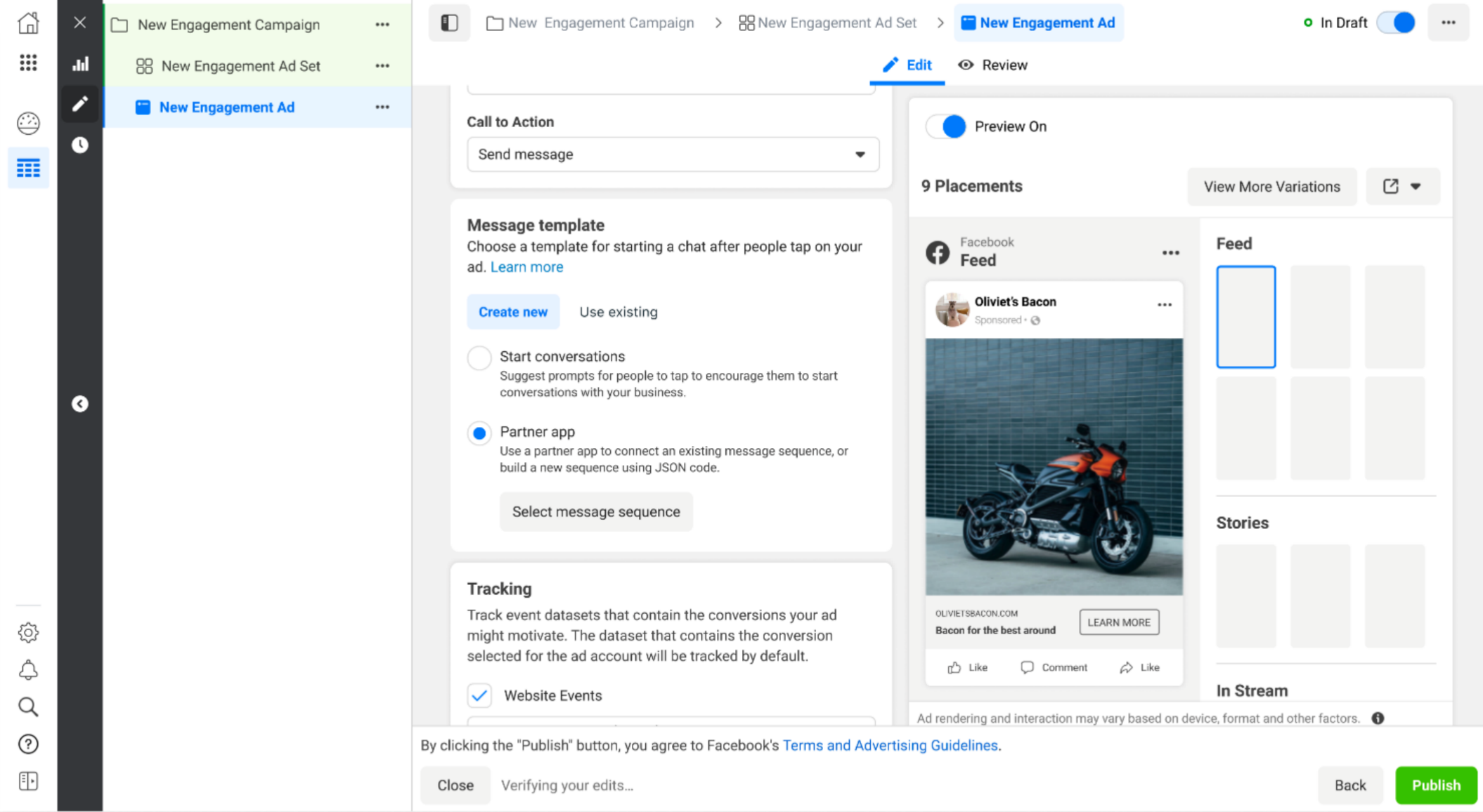1483x812 pixels.
Task: Click View More Variations button
Action: pyautogui.click(x=1271, y=187)
